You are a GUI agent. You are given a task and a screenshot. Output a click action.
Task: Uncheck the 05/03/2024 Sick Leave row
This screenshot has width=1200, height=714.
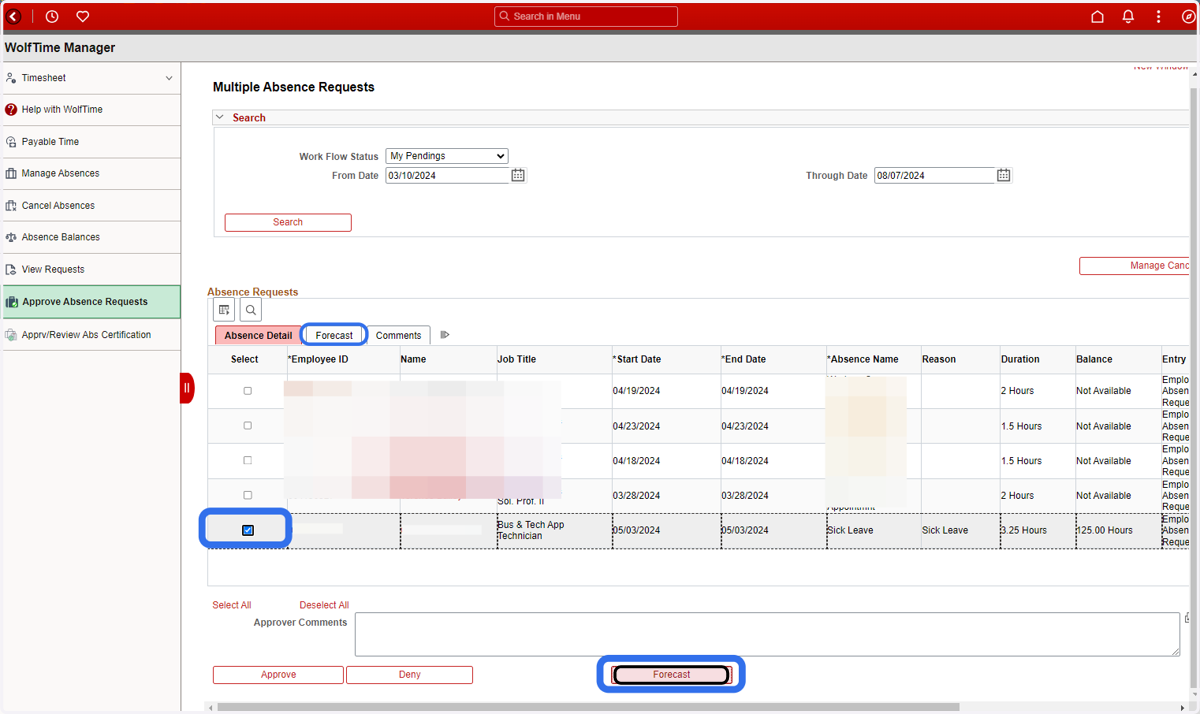pyautogui.click(x=248, y=530)
